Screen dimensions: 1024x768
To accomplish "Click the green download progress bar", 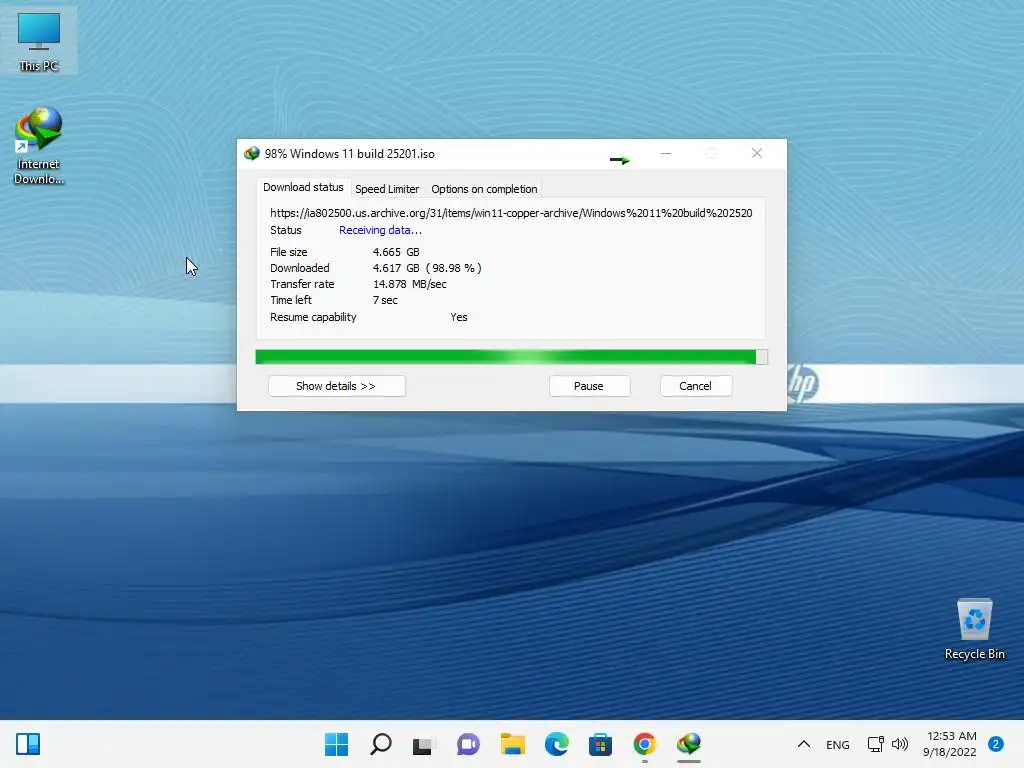I will point(511,357).
